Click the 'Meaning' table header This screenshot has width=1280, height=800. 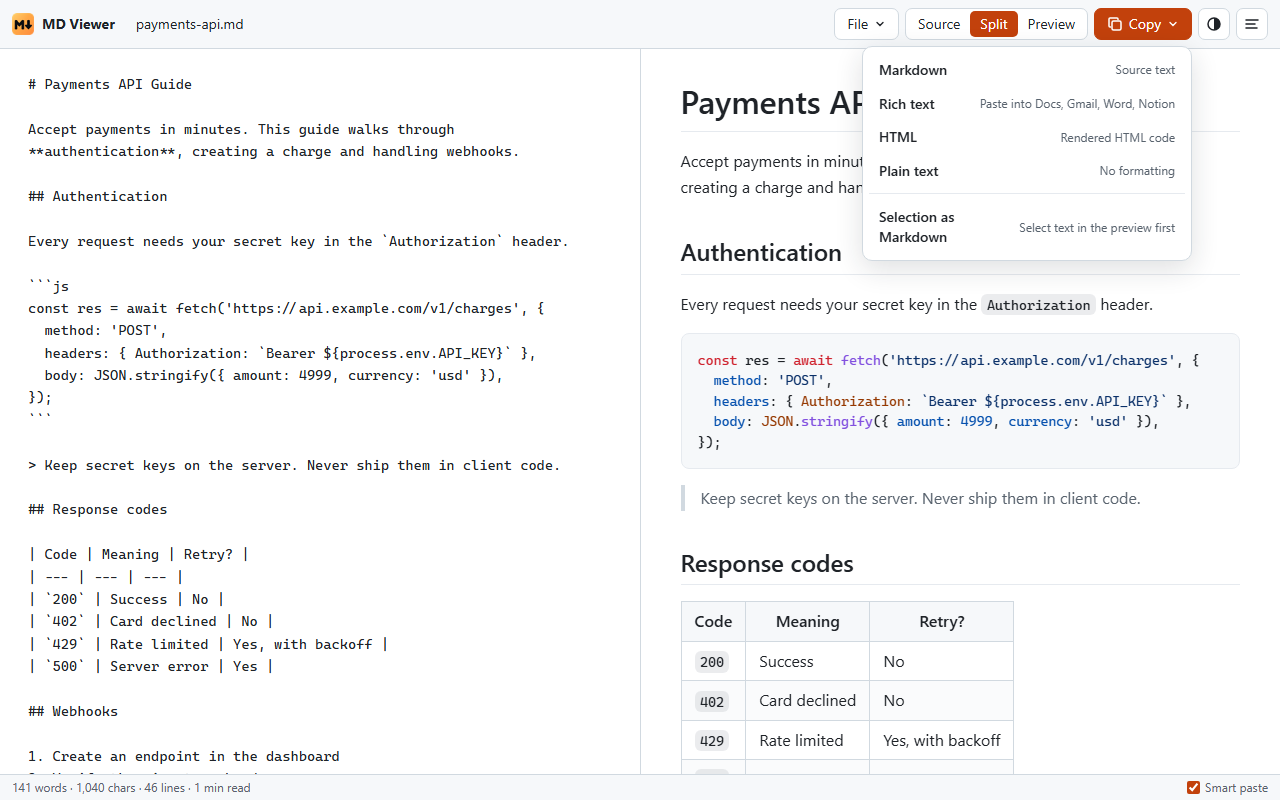coord(808,621)
